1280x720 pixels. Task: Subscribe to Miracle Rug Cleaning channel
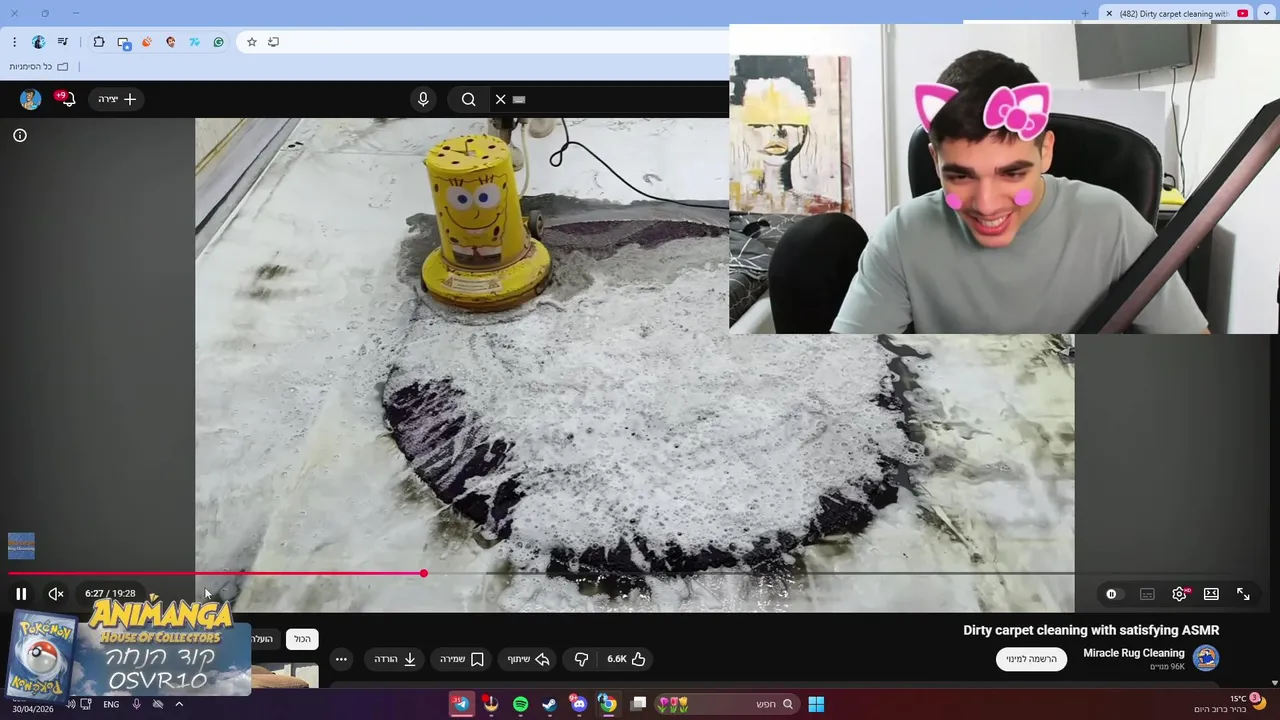point(1031,659)
